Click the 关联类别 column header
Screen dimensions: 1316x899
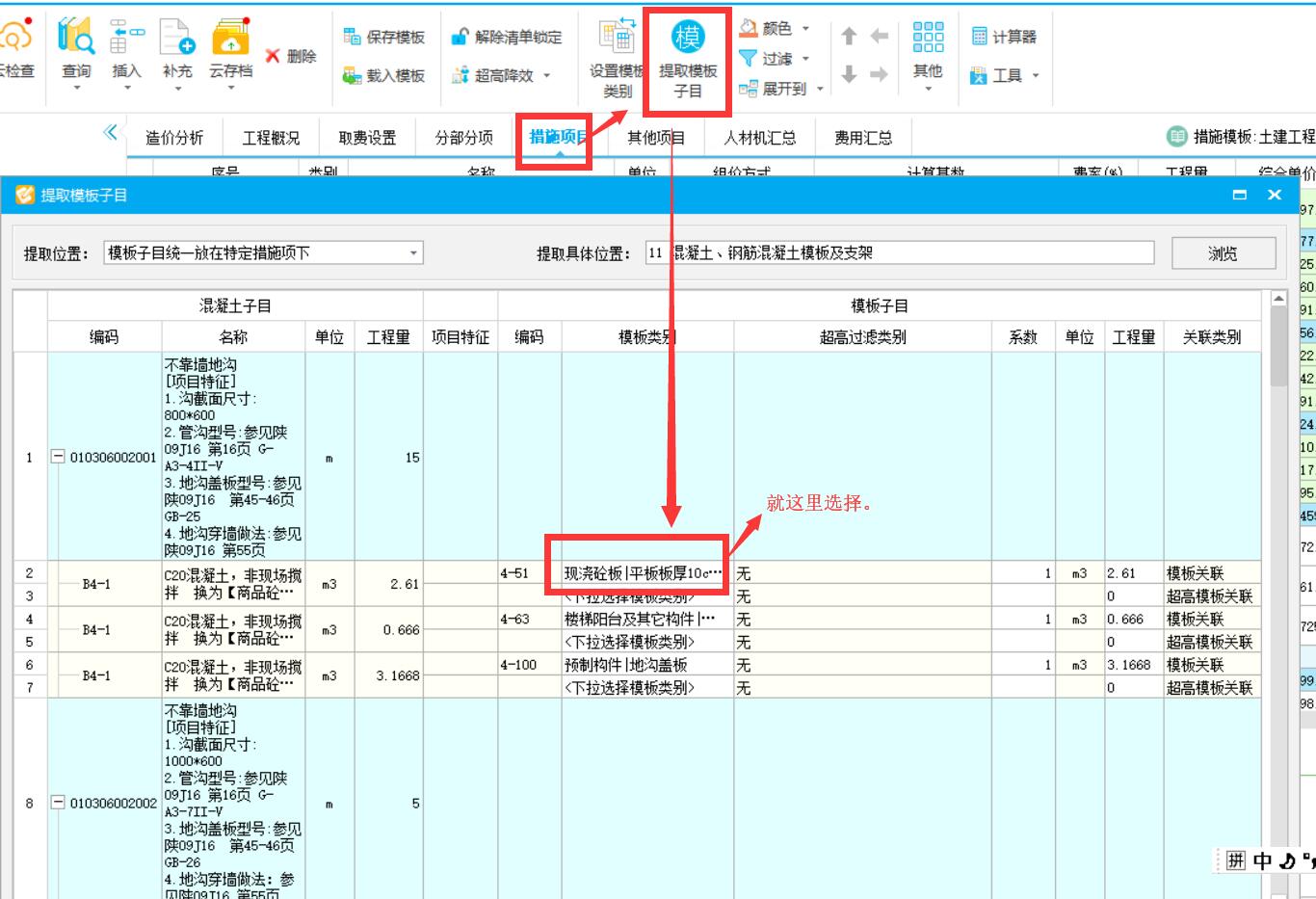(1212, 337)
